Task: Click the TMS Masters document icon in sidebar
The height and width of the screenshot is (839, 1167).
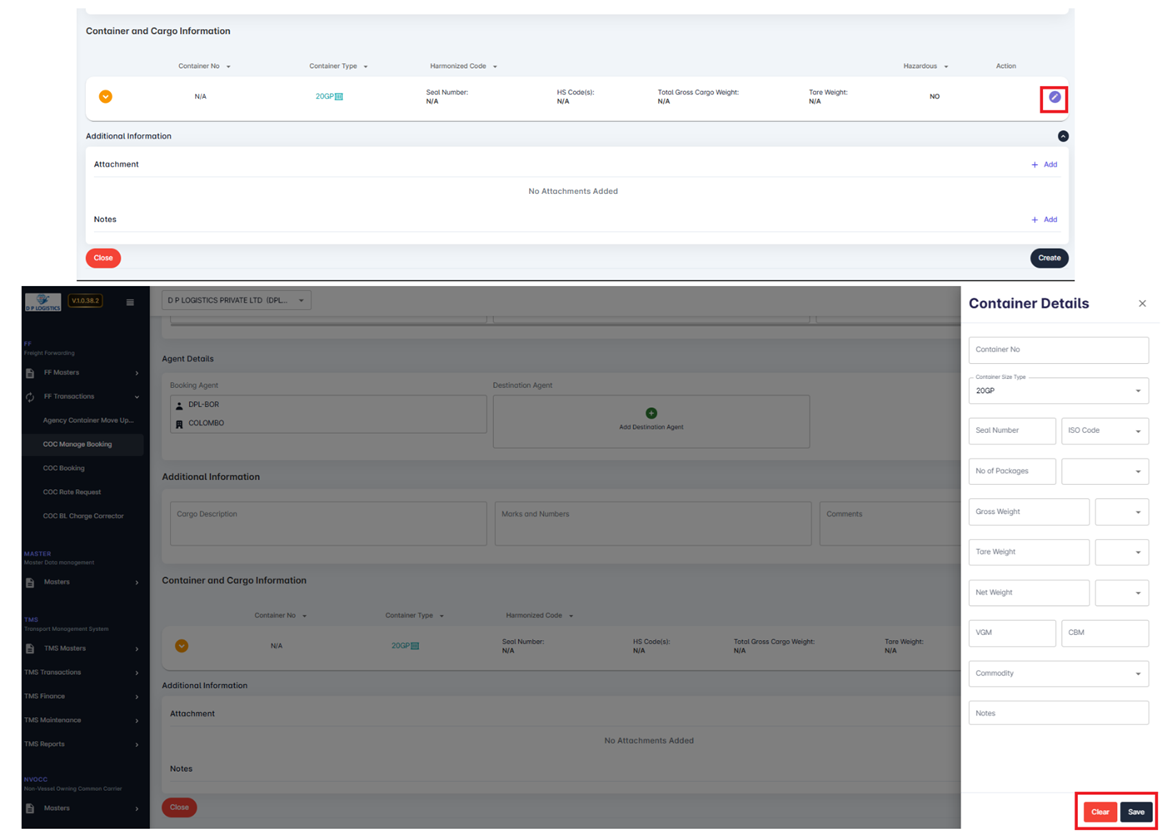Action: [x=30, y=649]
